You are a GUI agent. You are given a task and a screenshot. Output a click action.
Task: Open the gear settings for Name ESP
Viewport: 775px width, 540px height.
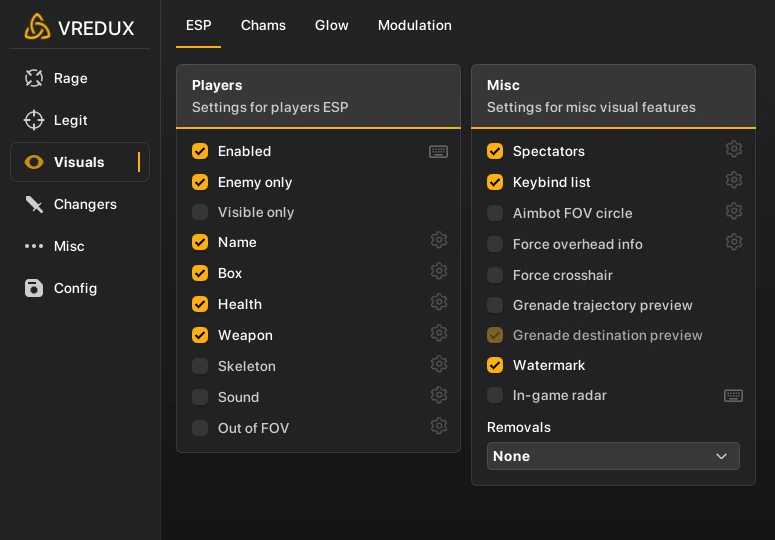438,241
